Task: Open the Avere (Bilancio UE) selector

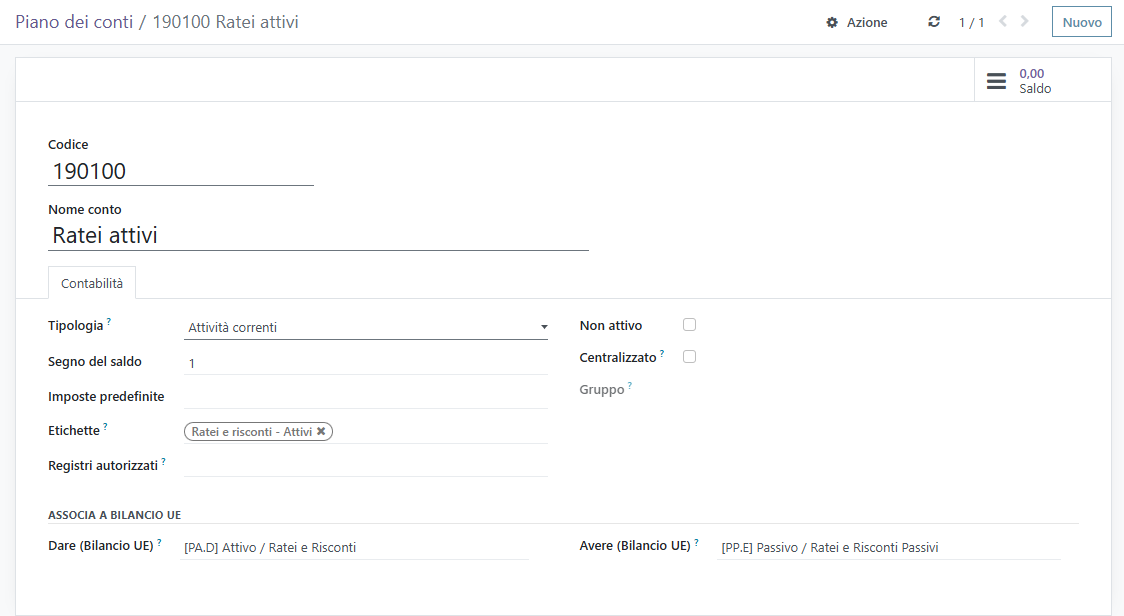Action: tap(888, 547)
